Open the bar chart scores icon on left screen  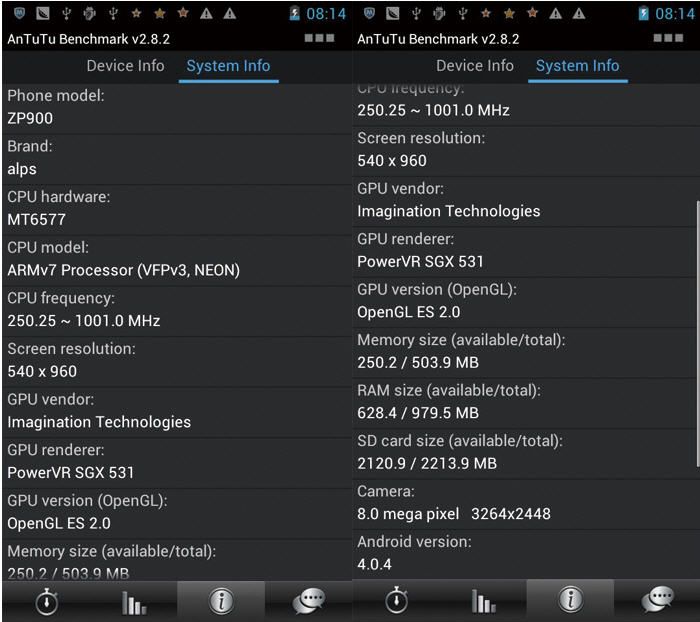pos(134,602)
